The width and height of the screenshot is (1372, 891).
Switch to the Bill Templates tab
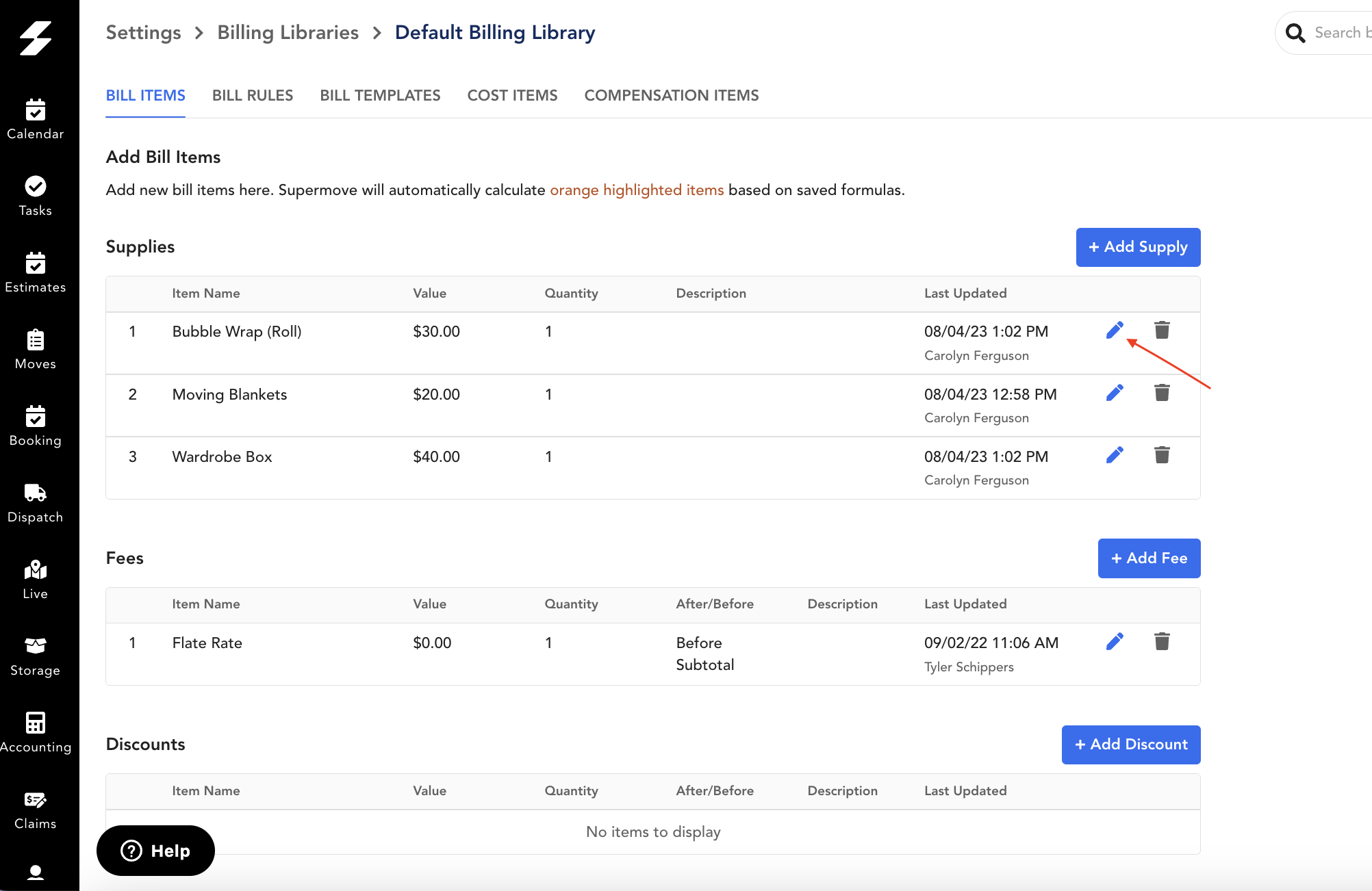click(380, 95)
